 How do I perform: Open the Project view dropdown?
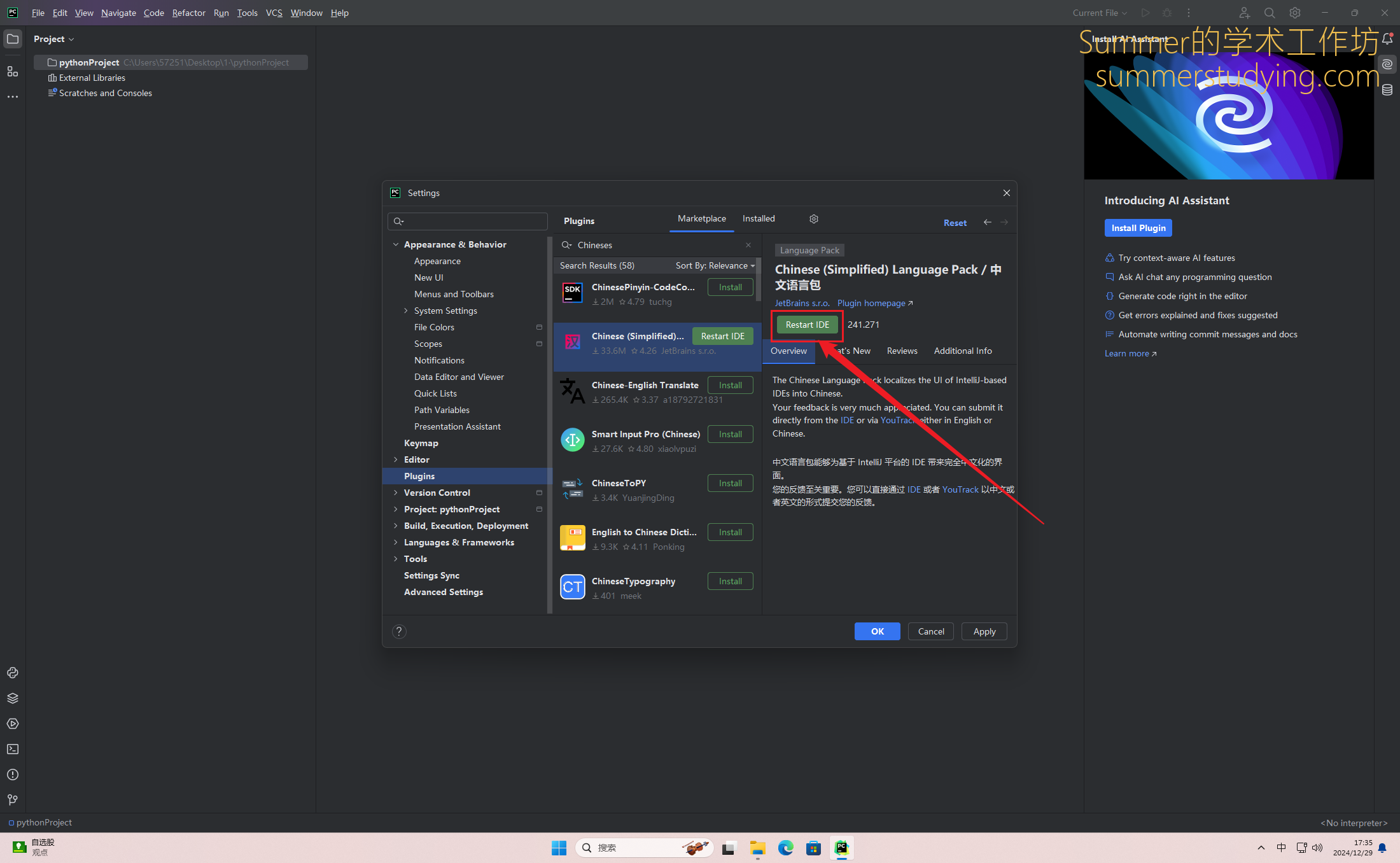pos(54,39)
